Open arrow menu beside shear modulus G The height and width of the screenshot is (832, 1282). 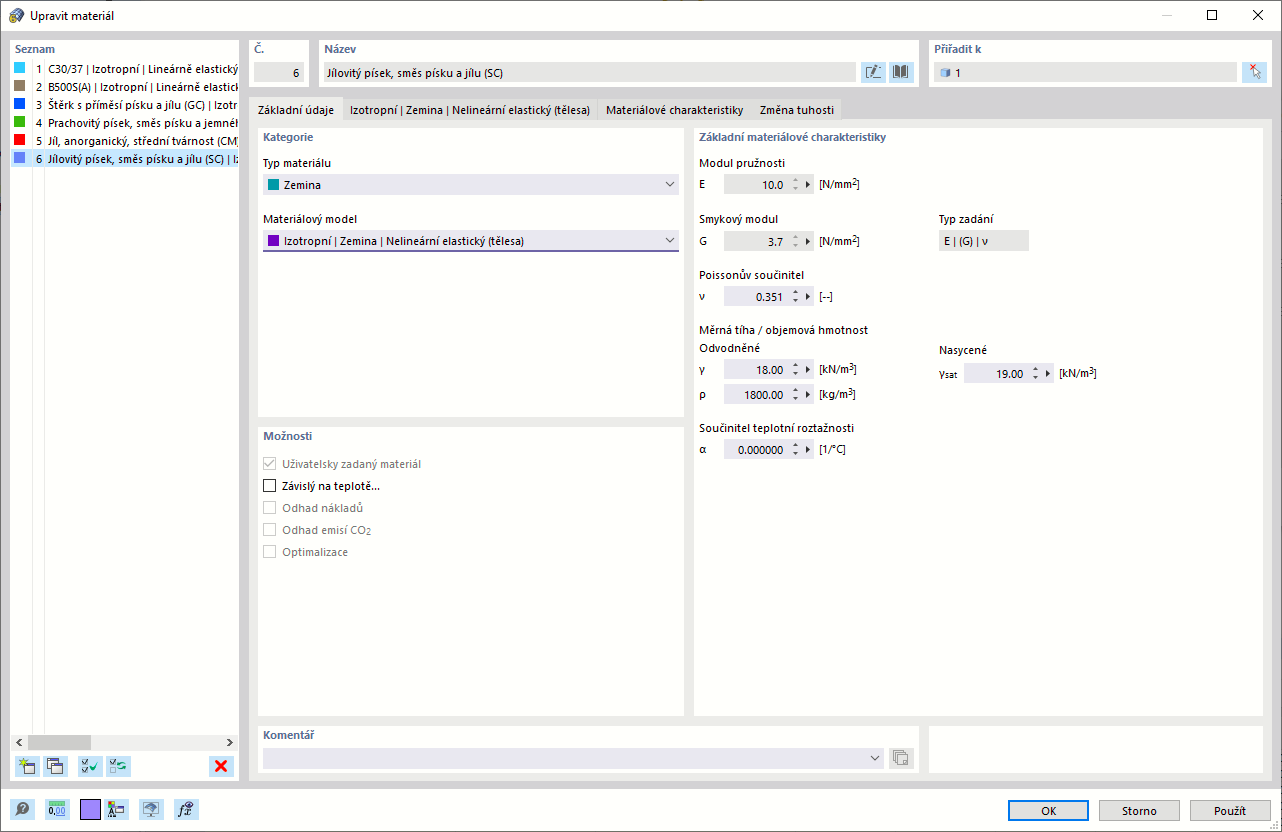pos(808,241)
